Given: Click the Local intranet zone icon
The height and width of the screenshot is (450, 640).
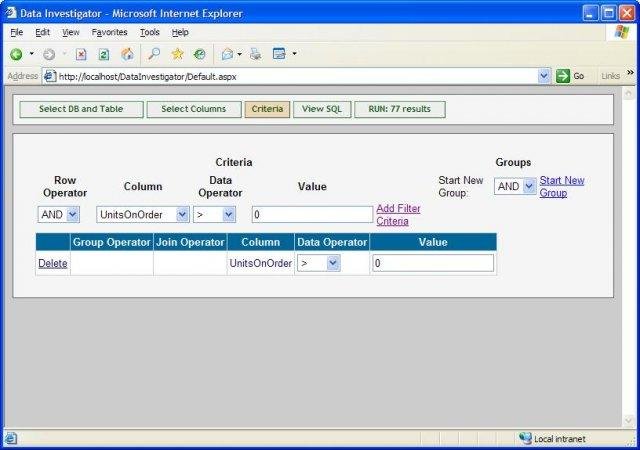Looking at the screenshot, I should [x=525, y=439].
